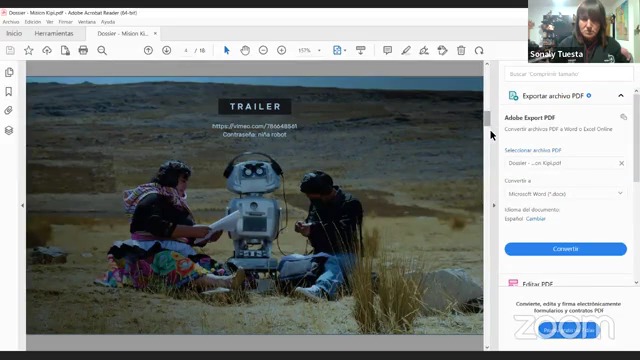Add bookmark with the star icon
This screenshot has height=360, width=640.
(x=29, y=50)
